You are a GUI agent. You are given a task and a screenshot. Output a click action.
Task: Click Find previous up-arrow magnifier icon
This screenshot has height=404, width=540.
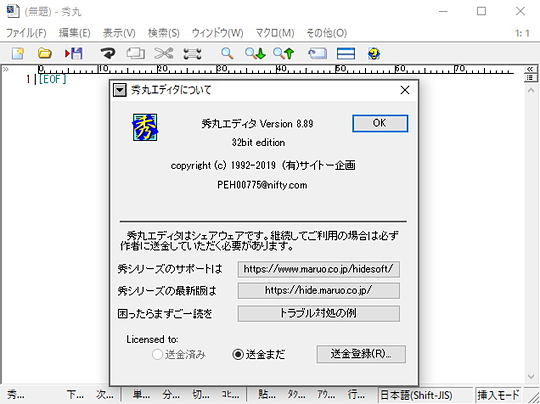[x=284, y=53]
